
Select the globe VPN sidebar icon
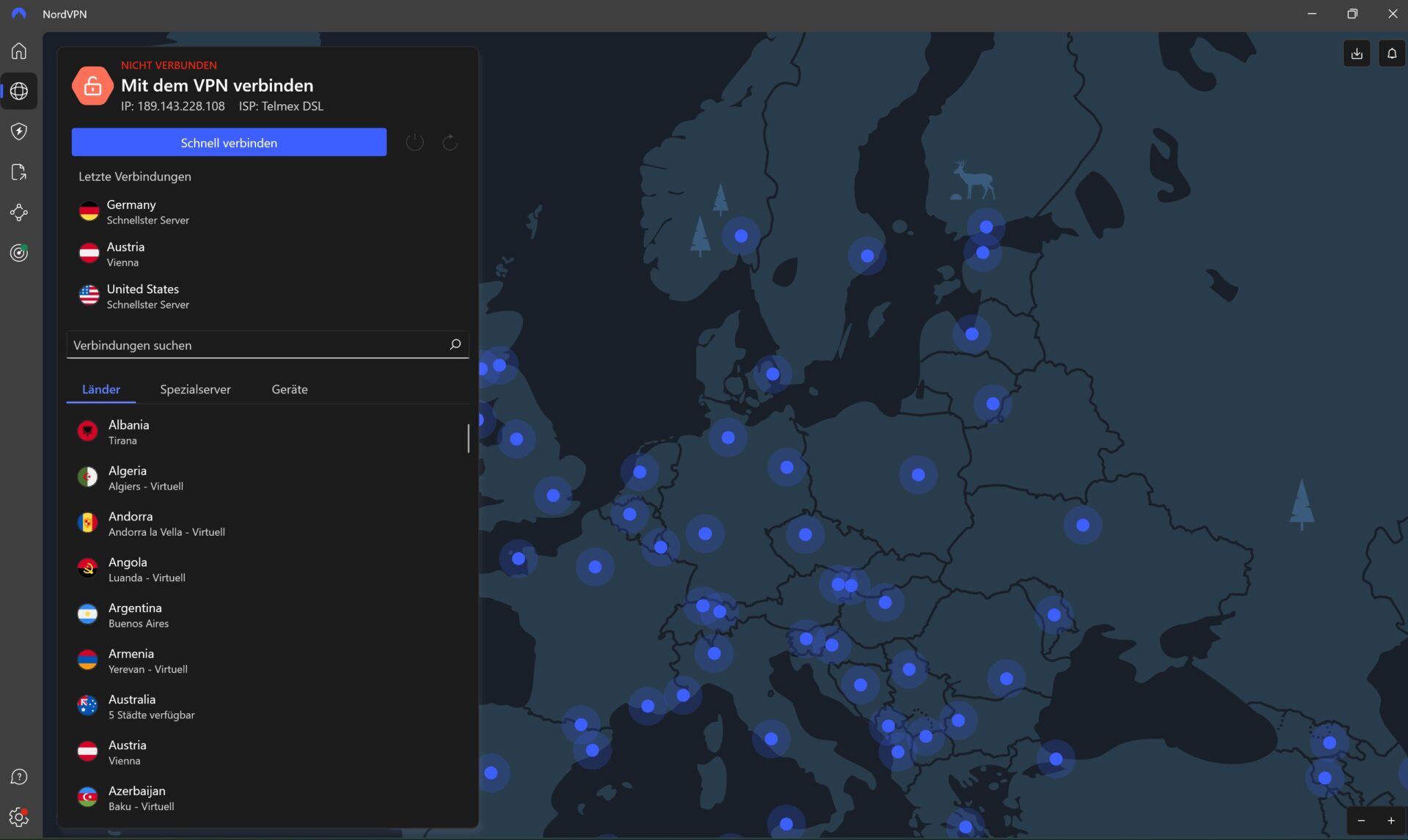tap(19, 91)
